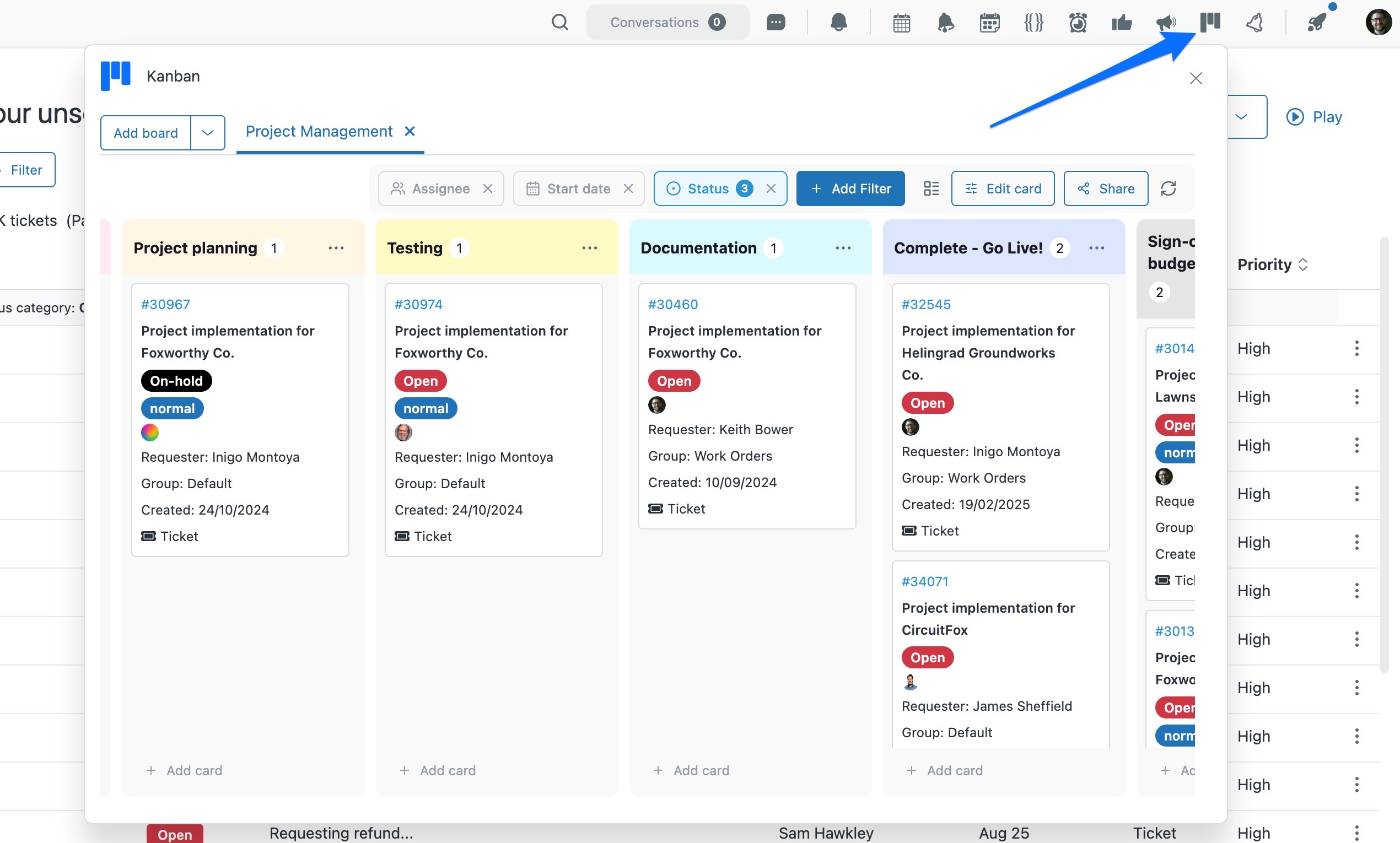
Task: Click the Add Filter button
Action: coord(850,188)
